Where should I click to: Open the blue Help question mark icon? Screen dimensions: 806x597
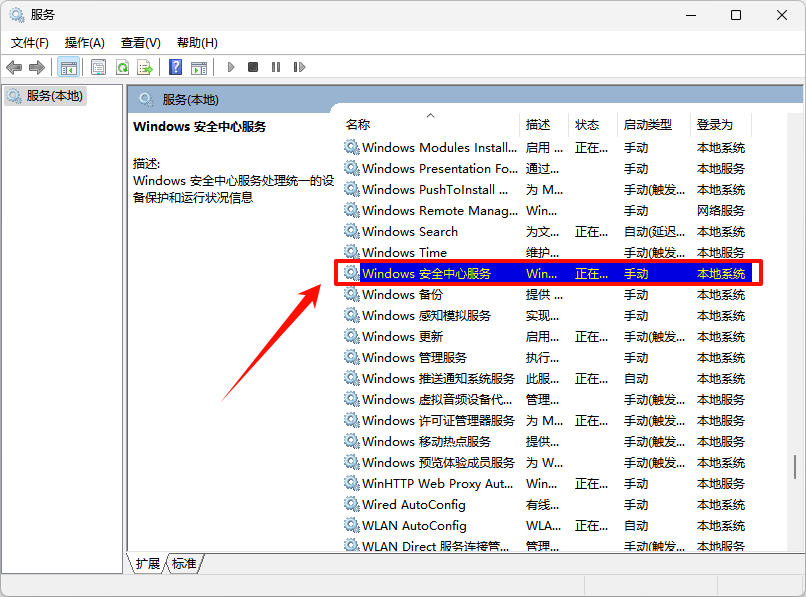[175, 67]
